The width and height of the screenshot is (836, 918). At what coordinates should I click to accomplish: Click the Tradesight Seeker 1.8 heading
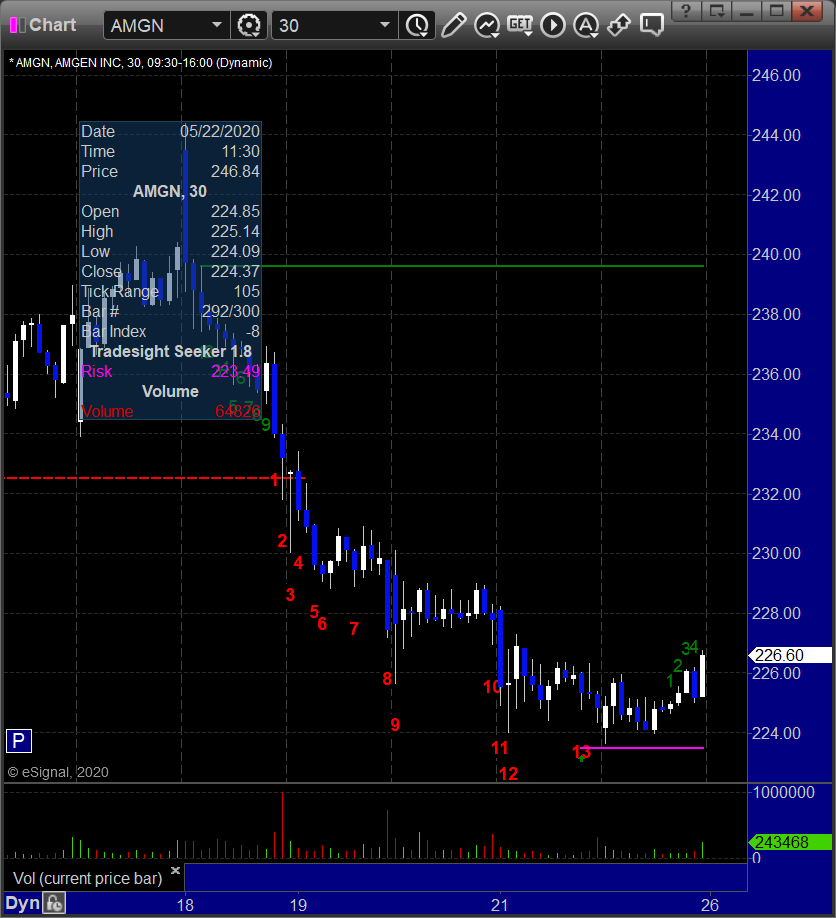click(170, 351)
